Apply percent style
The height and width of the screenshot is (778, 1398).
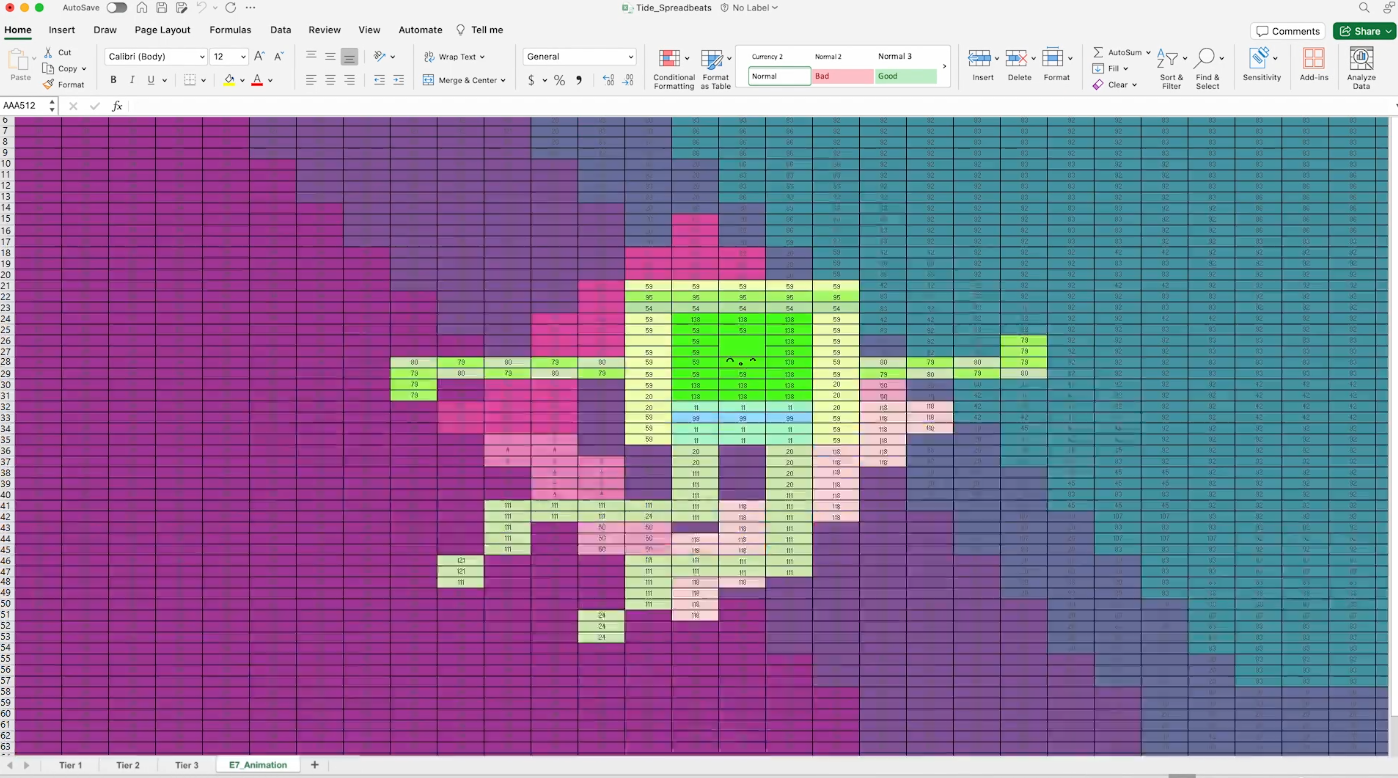pos(560,80)
